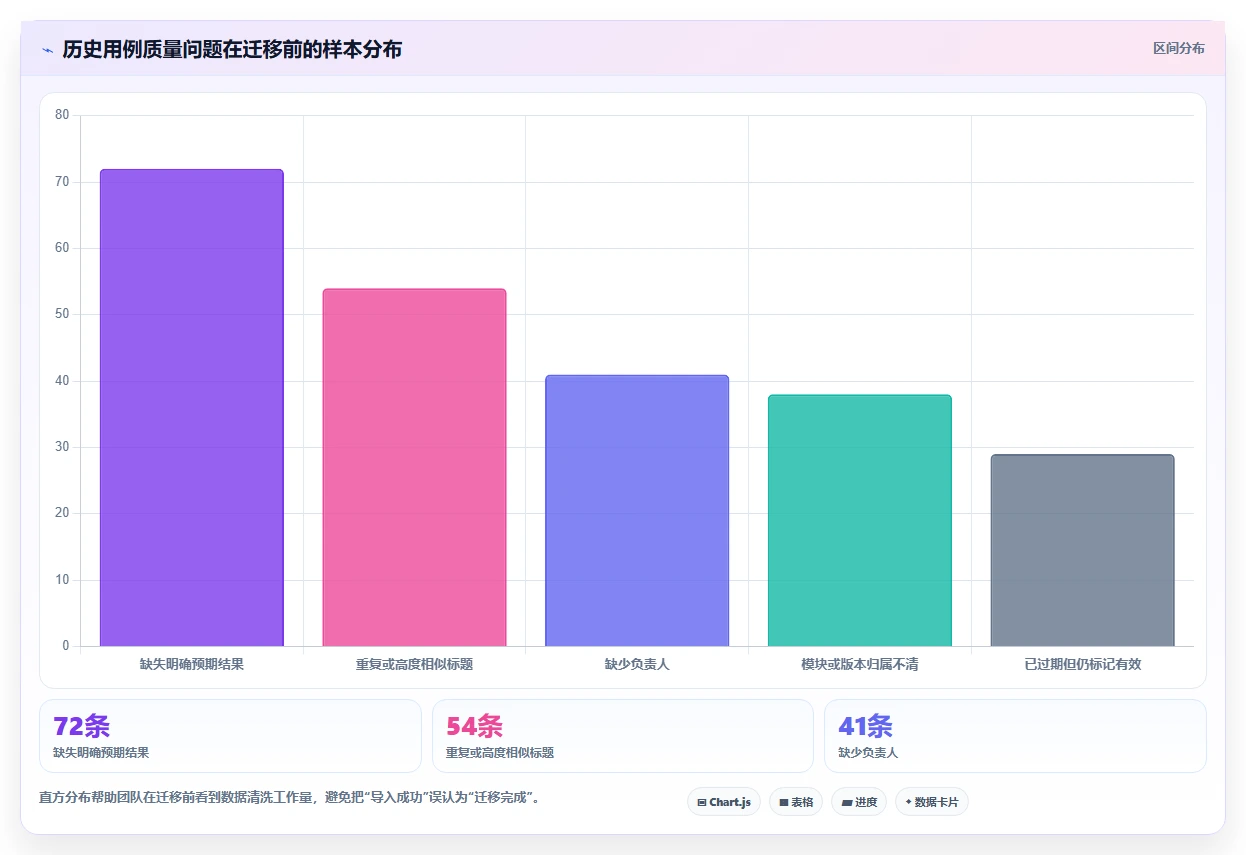This screenshot has height=855, width=1246.
Task: Click the blue 缺少负责人 bar
Action: (637, 511)
